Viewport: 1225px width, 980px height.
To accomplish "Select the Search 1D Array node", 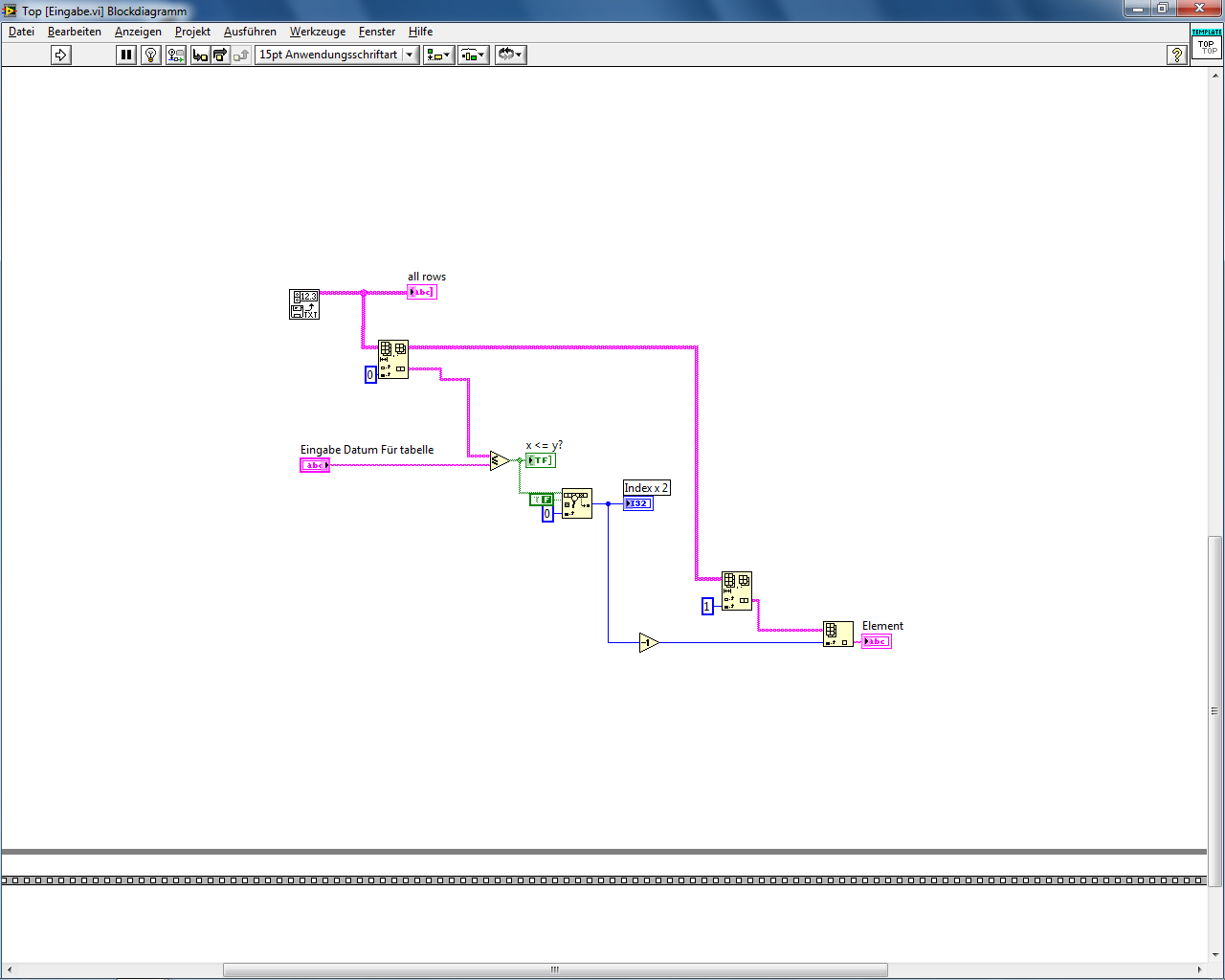I will (577, 503).
